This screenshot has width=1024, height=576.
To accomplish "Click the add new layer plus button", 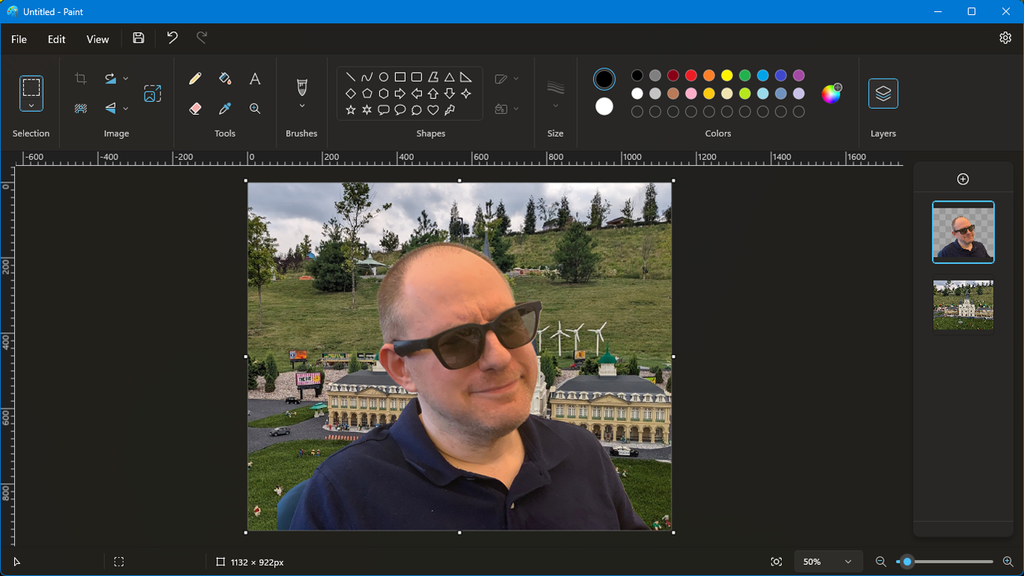I will click(963, 179).
